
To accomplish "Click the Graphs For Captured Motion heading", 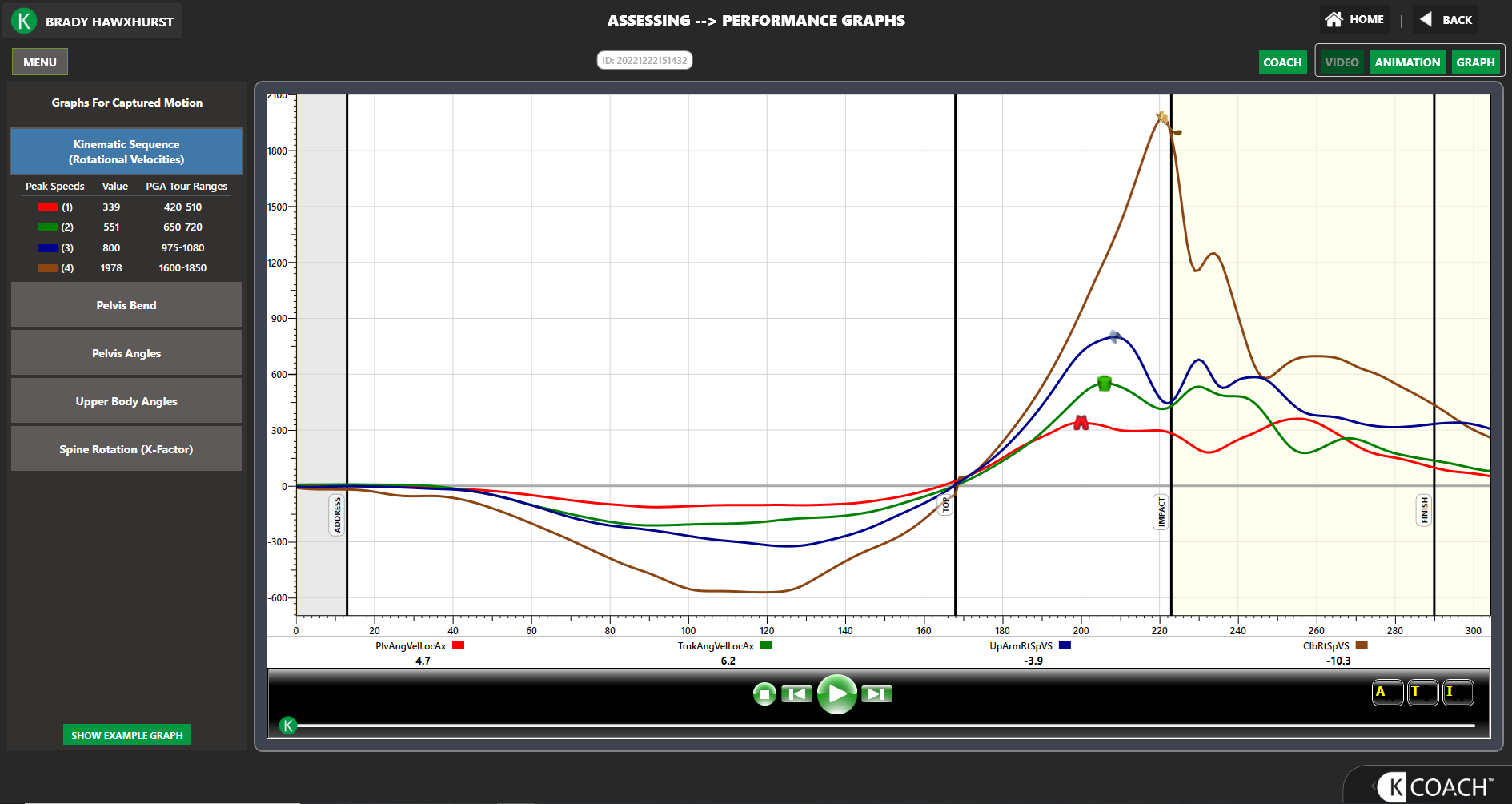I will (127, 103).
